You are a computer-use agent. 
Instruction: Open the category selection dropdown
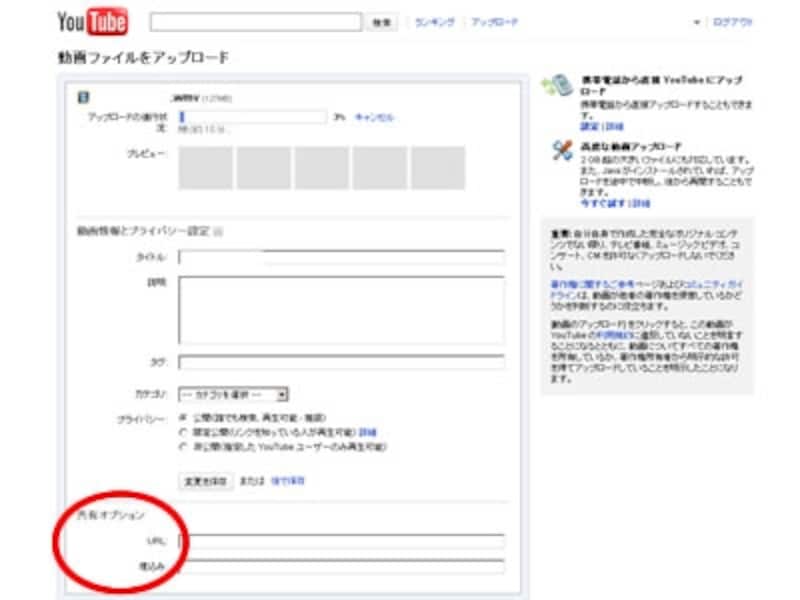[x=233, y=394]
